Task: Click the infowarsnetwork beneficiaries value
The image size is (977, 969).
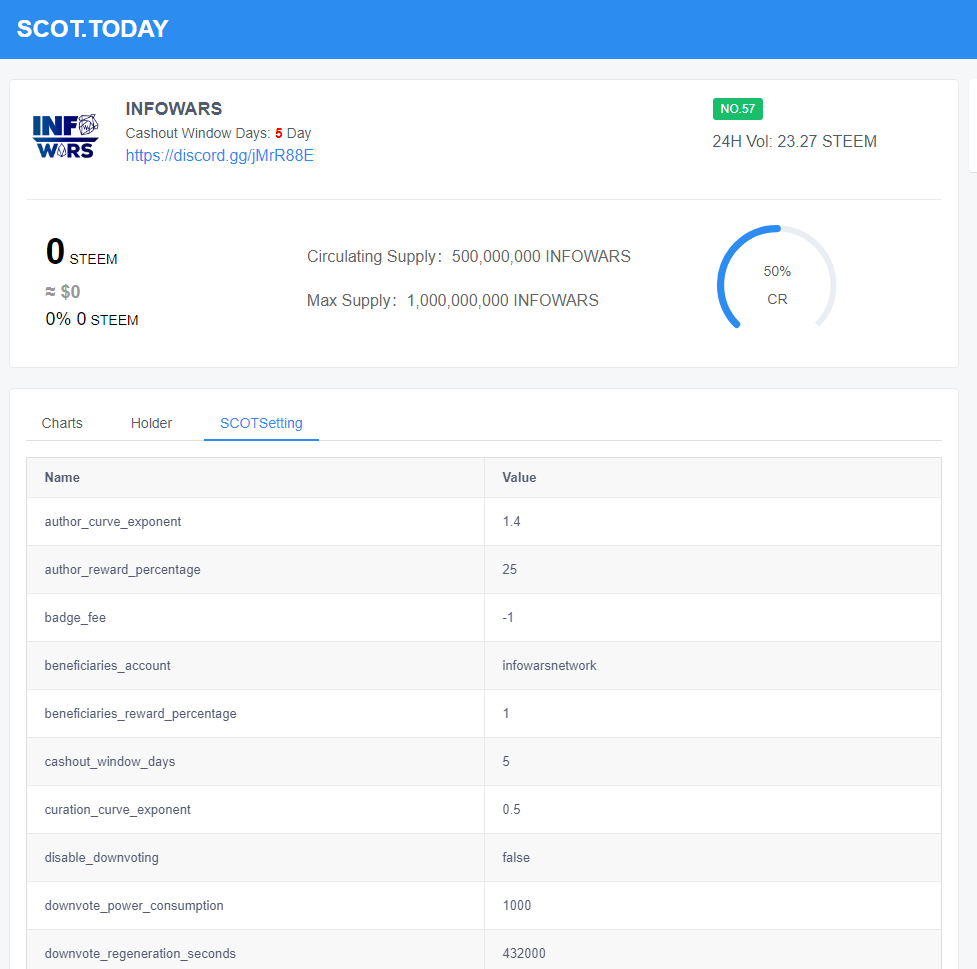Action: pos(549,666)
